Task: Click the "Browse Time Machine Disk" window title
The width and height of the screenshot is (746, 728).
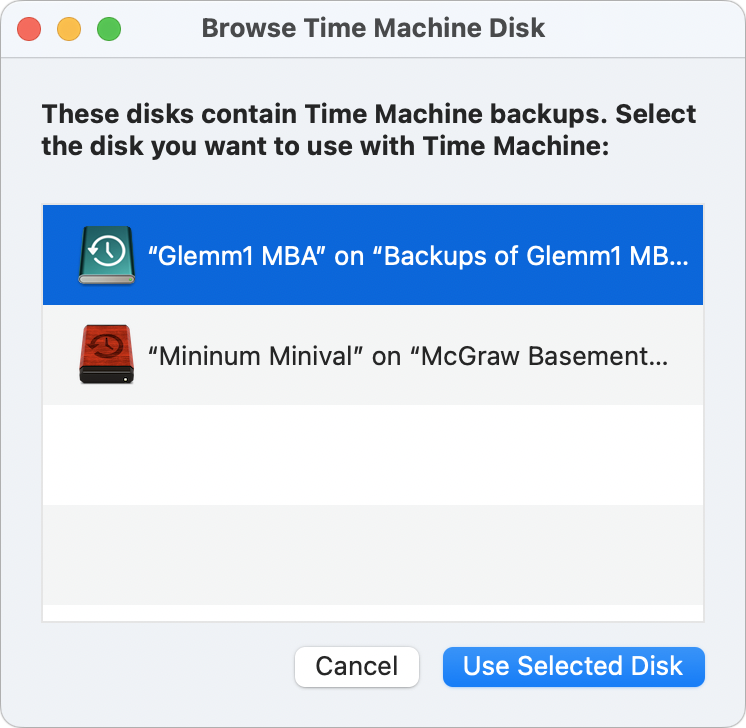Action: [373, 28]
